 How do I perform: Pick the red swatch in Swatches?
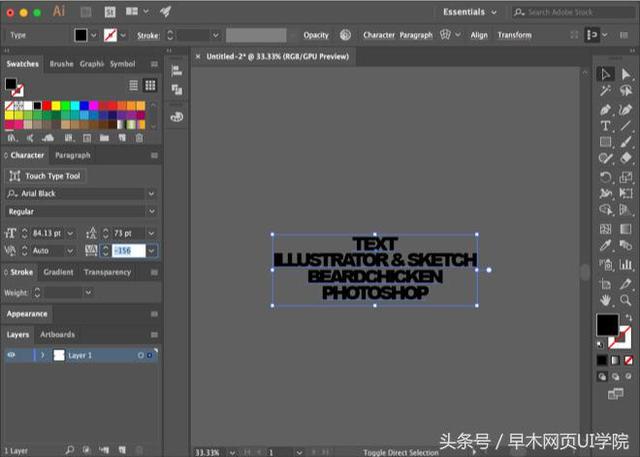point(47,106)
